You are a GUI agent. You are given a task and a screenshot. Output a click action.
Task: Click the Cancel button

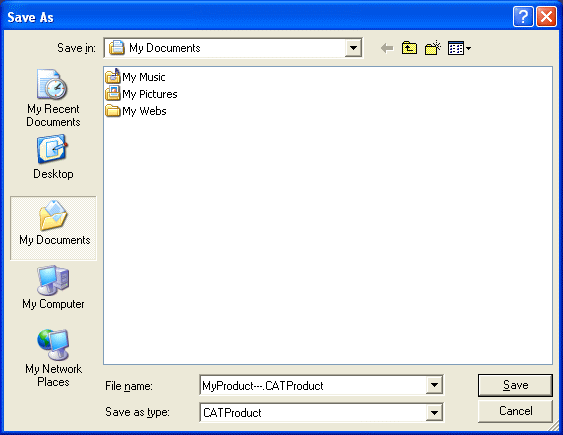coord(515,411)
